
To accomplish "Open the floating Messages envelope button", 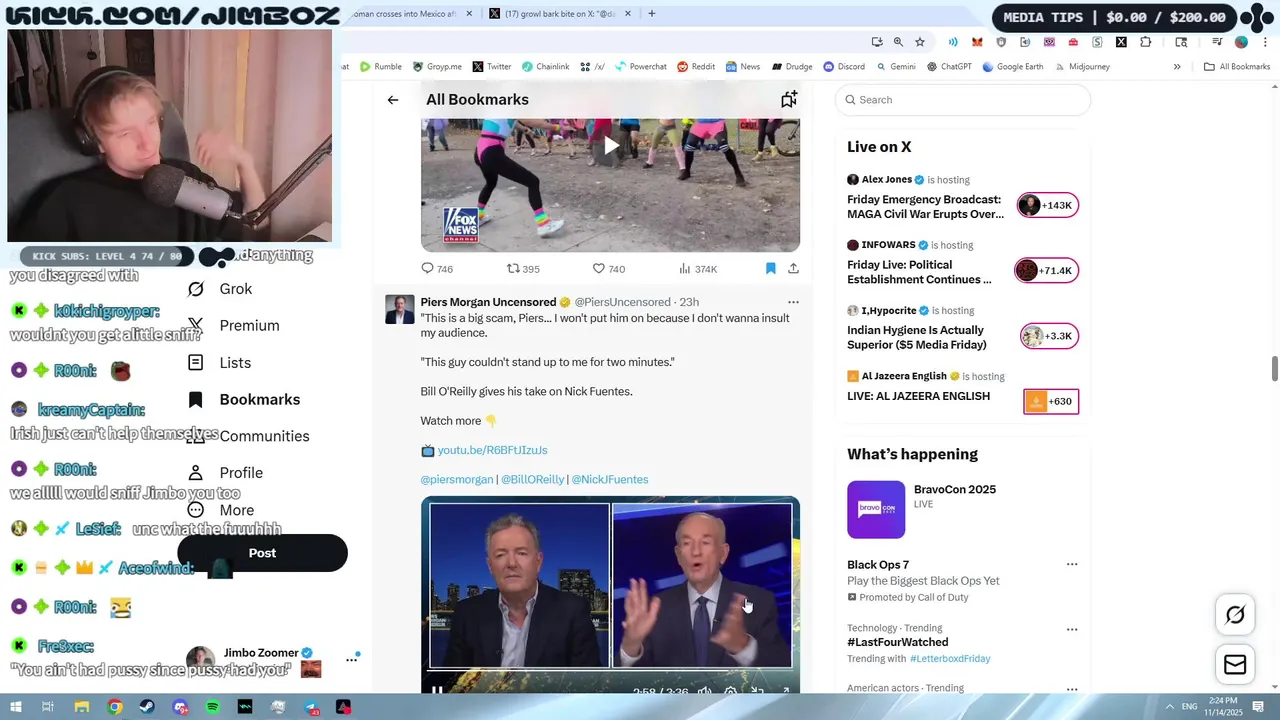I will 1235,665.
